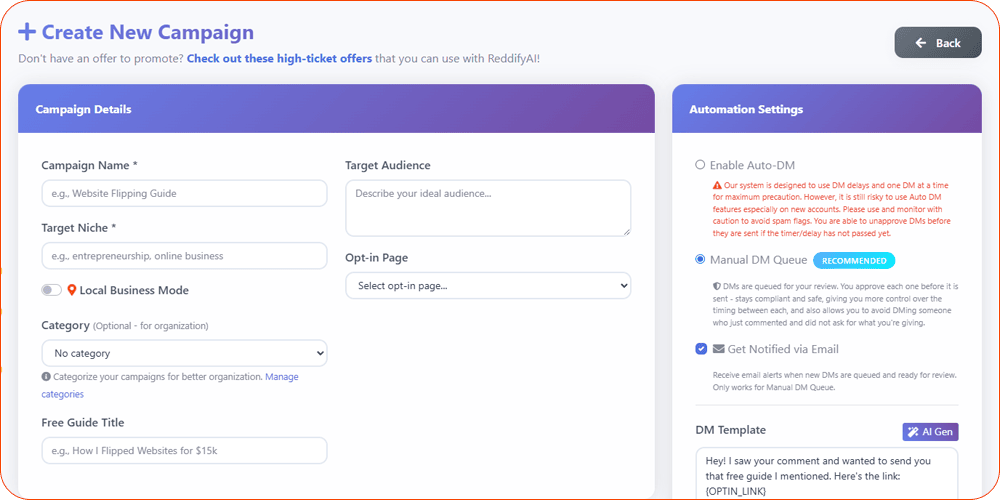Screen dimensions: 1000x500
Task: Expand the Opt-in Page select dropdown
Action: tap(488, 286)
